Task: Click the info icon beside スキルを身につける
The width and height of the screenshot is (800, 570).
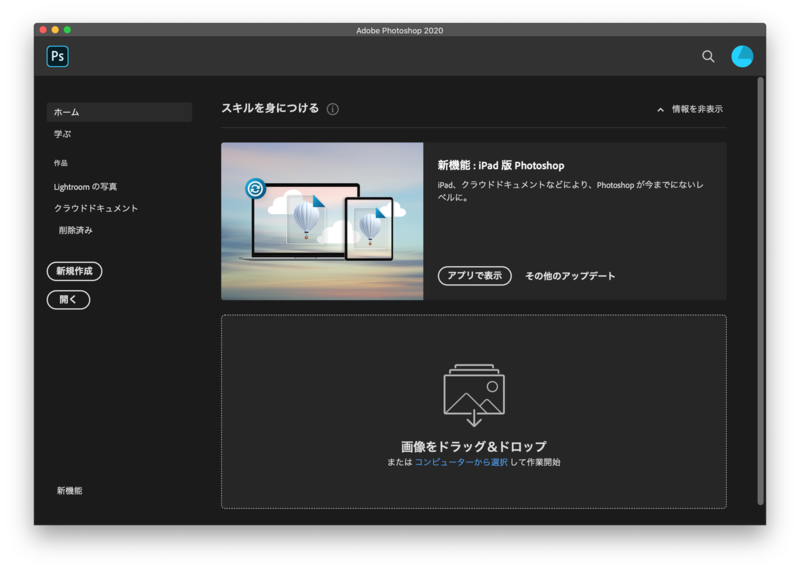Action: pyautogui.click(x=333, y=109)
